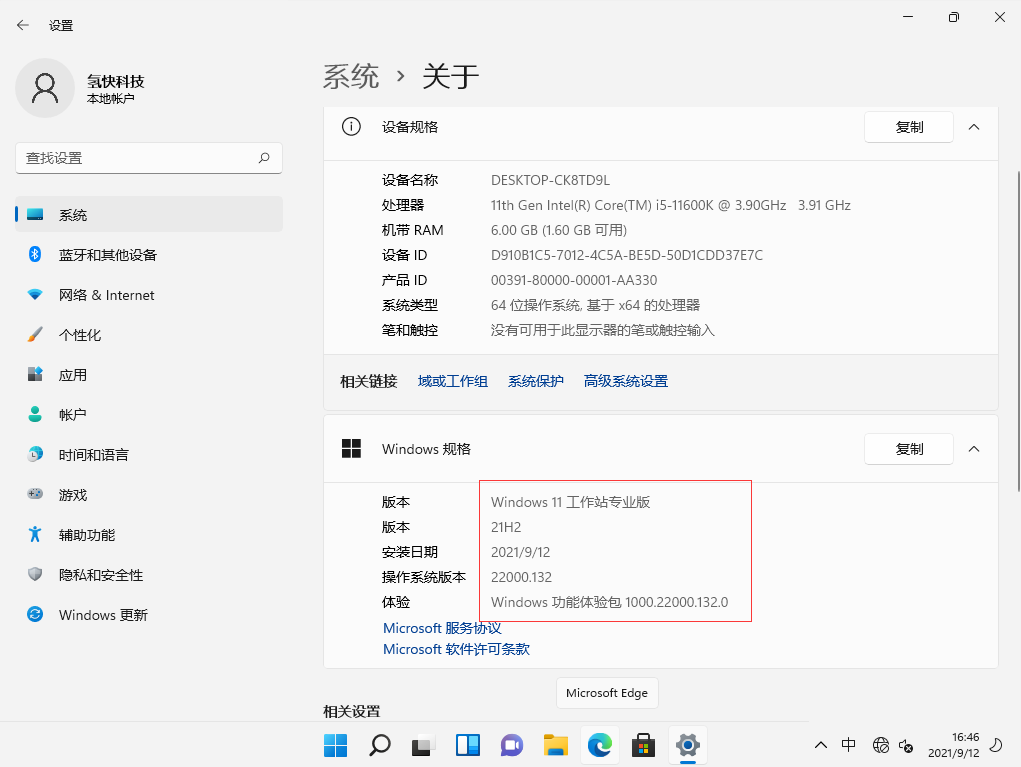Open 隐私和安全性 settings

(x=149, y=575)
